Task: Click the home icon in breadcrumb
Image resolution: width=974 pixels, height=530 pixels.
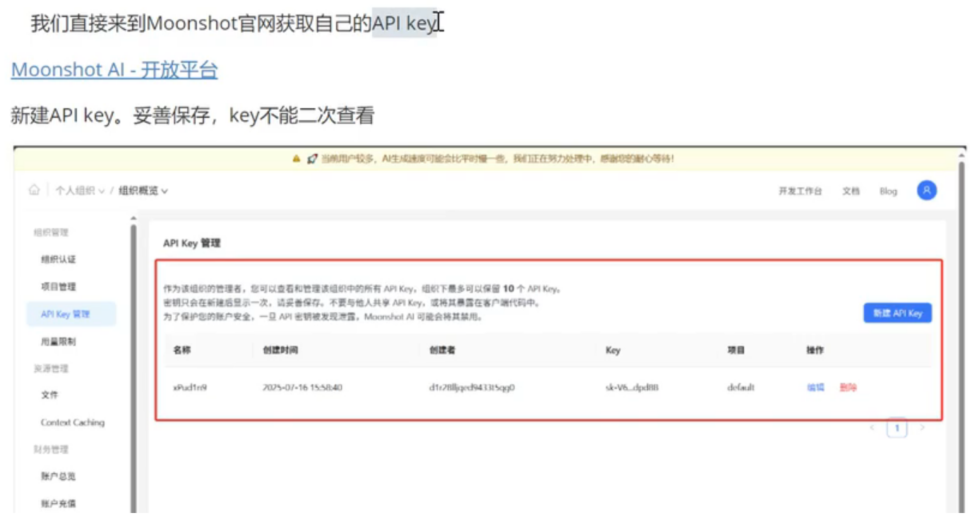Action: pos(34,190)
